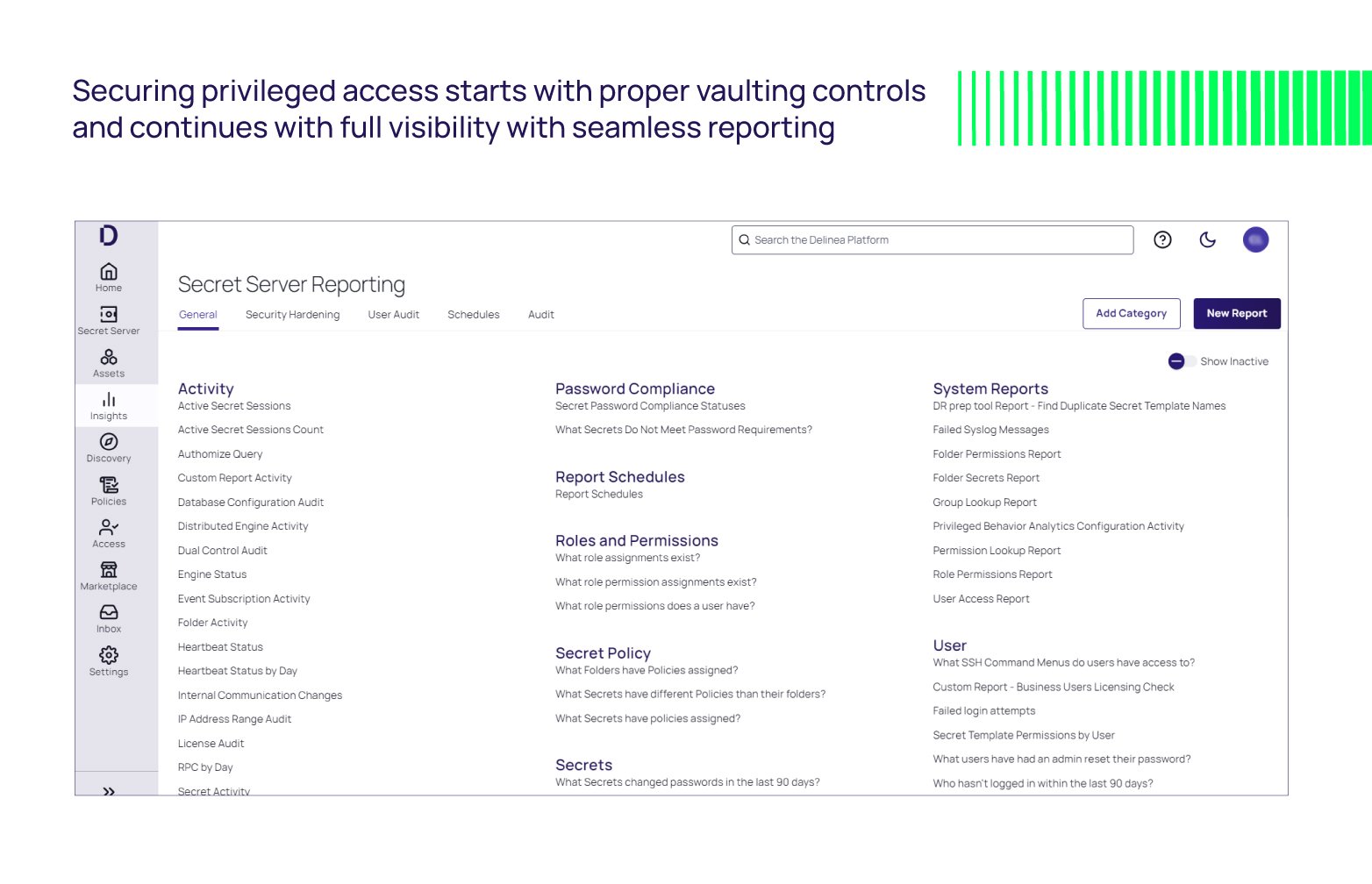Image resolution: width=1372 pixels, height=884 pixels.
Task: Click the help question mark icon
Action: click(1162, 239)
